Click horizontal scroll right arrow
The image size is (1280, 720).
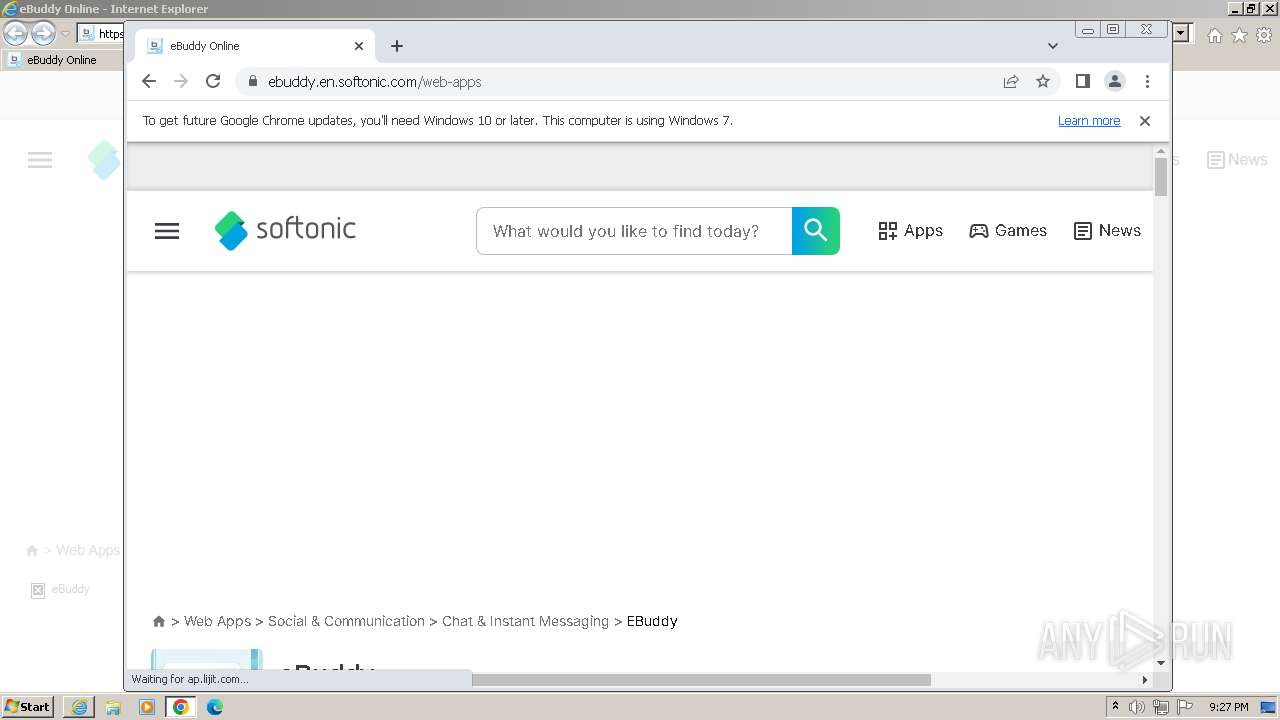tap(1145, 680)
